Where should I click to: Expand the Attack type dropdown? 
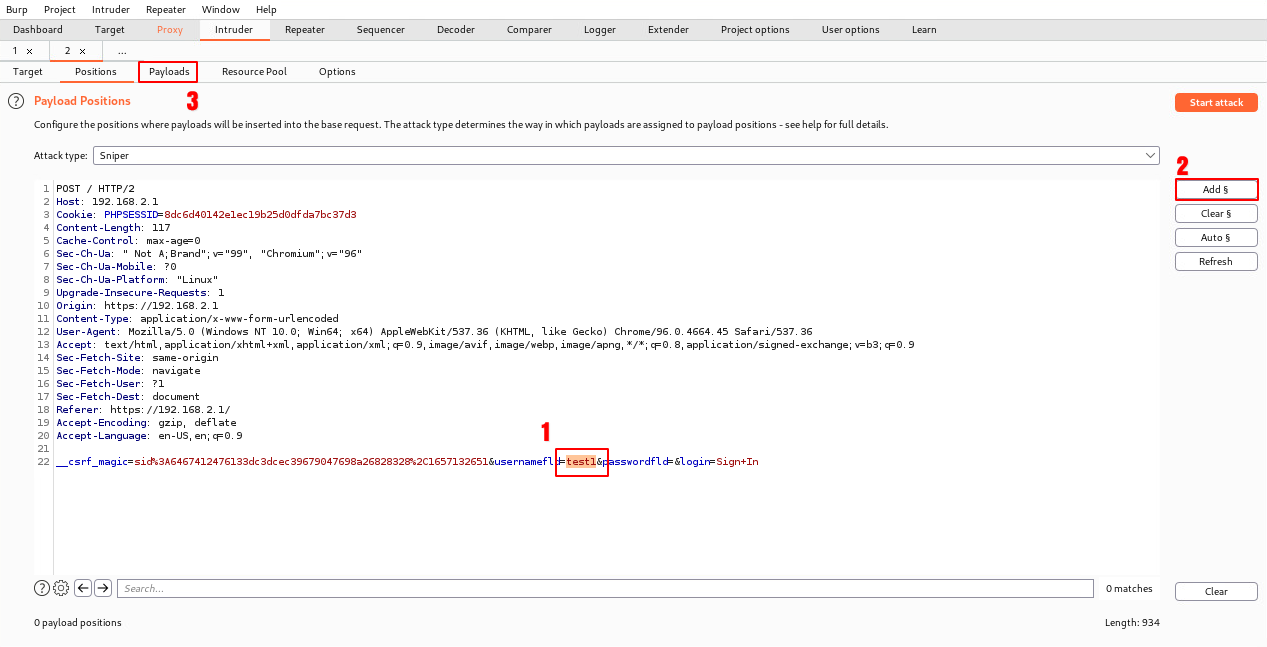1149,156
